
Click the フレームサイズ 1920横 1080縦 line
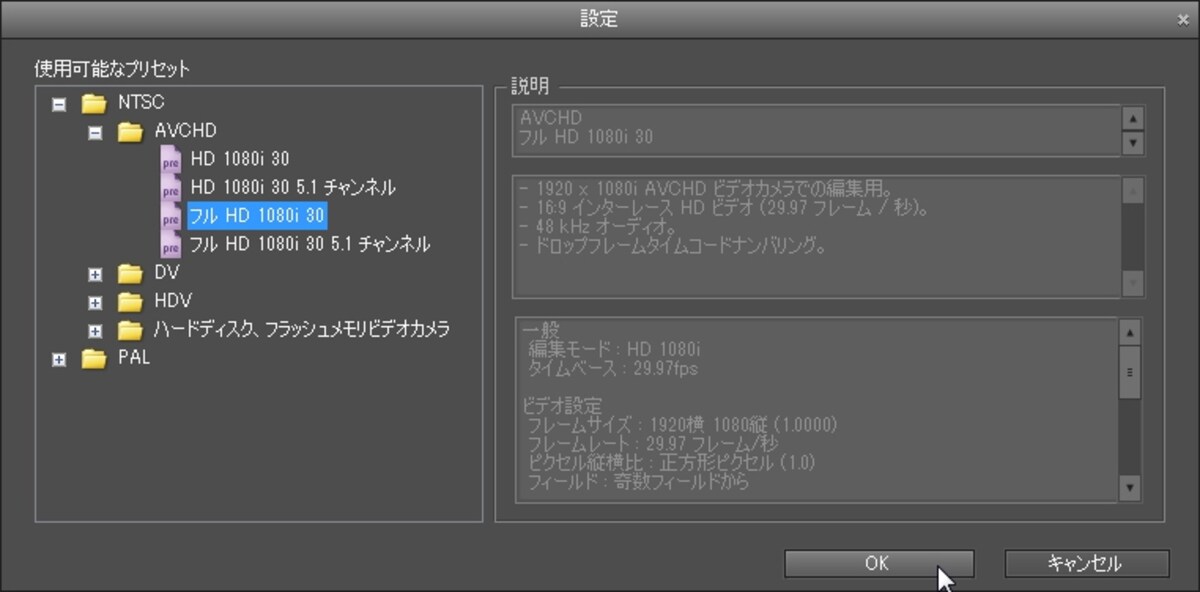(x=682, y=425)
